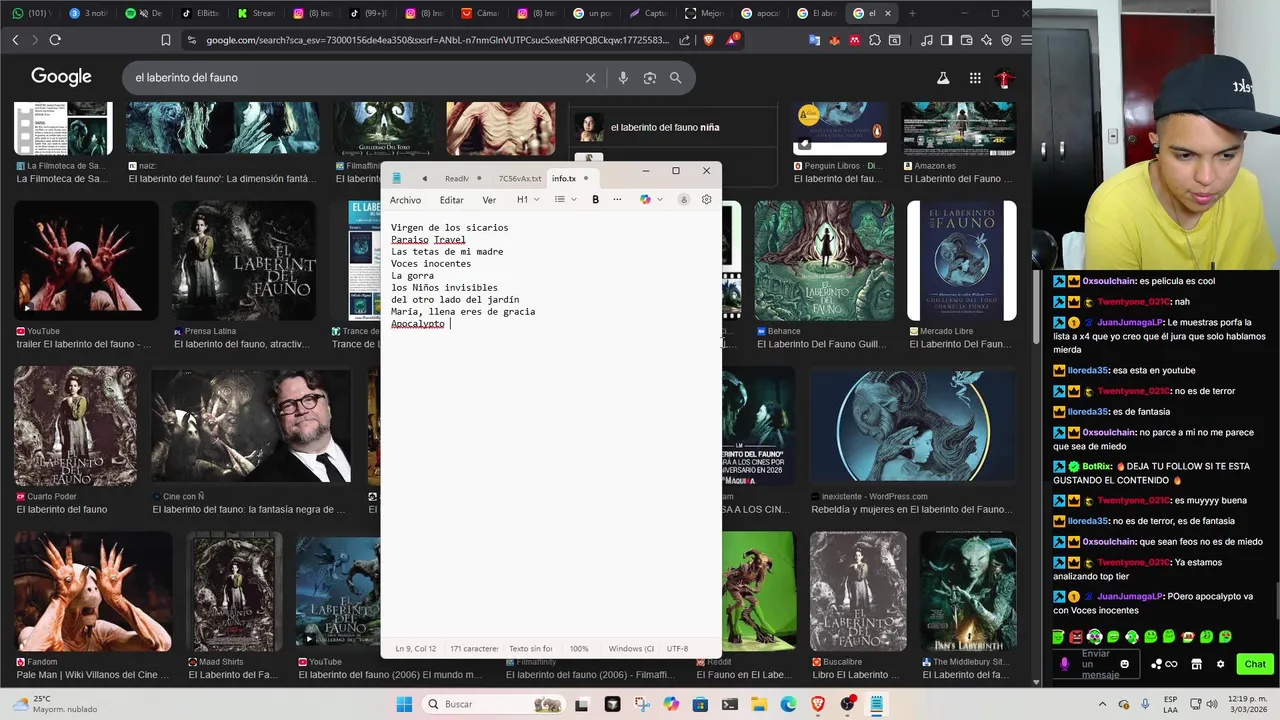
Task: Click the Copilot icon in Notepad
Action: point(645,200)
